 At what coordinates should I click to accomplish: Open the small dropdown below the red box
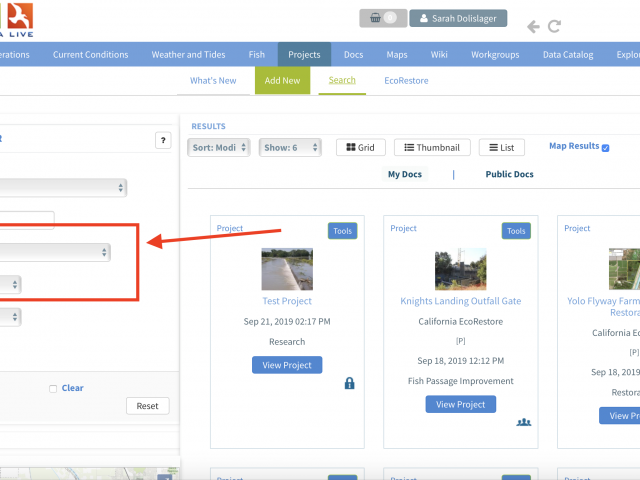pos(11,317)
